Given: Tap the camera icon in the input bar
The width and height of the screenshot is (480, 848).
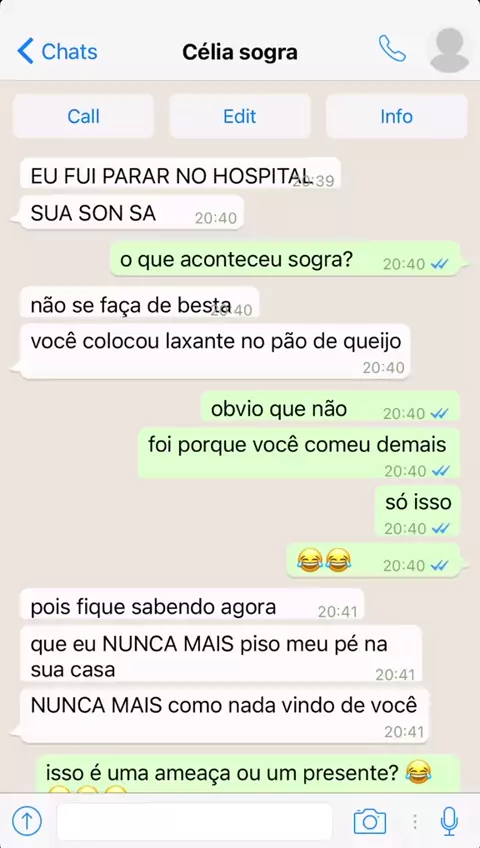Looking at the screenshot, I should coord(370,822).
